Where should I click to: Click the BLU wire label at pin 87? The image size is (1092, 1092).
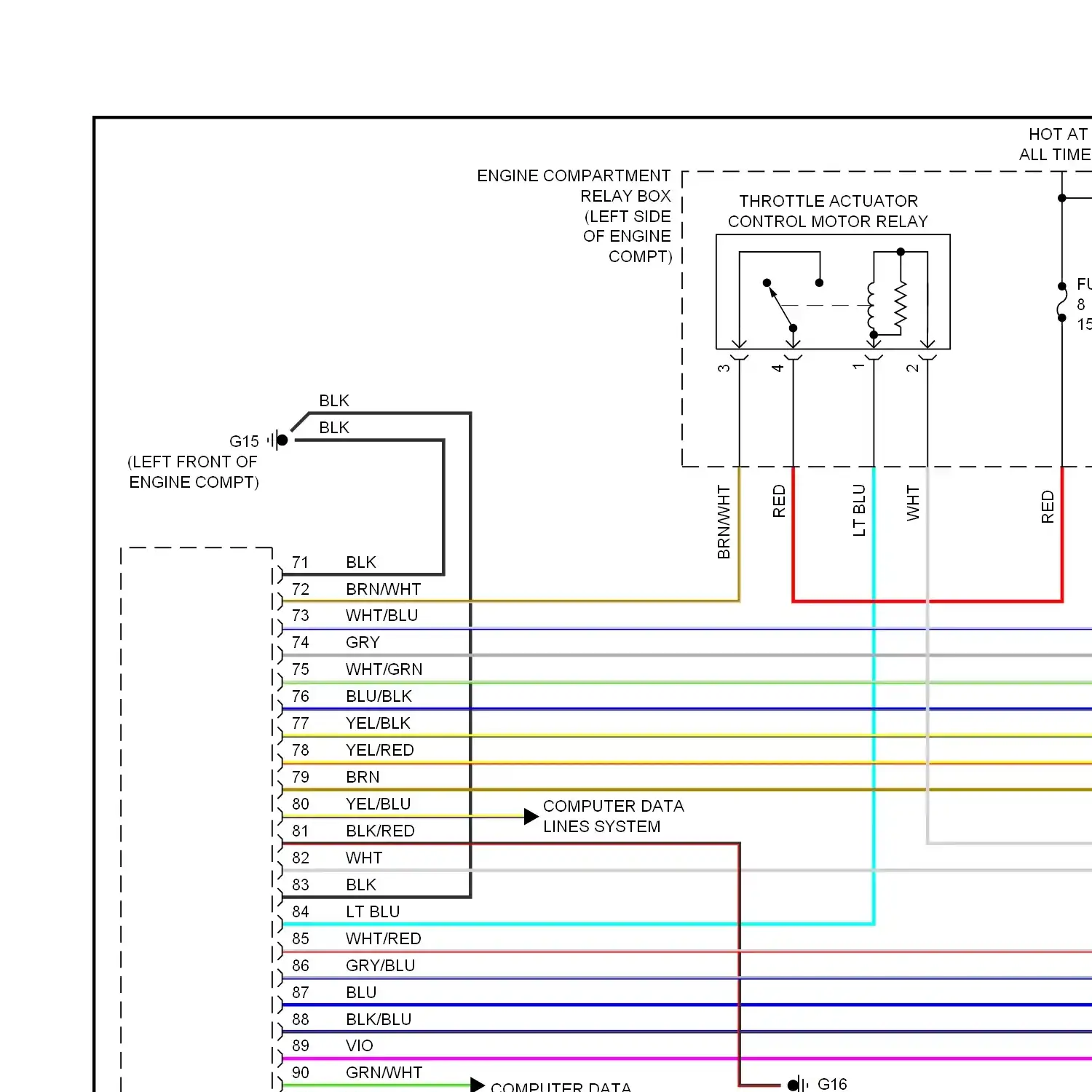pyautogui.click(x=362, y=992)
